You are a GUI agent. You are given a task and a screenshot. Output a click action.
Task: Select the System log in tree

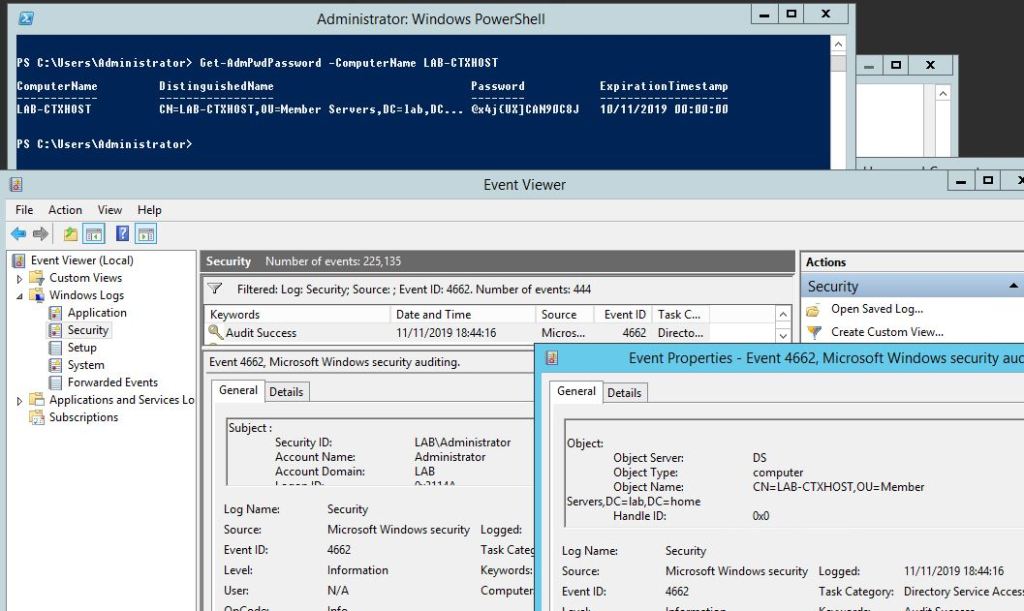point(86,365)
